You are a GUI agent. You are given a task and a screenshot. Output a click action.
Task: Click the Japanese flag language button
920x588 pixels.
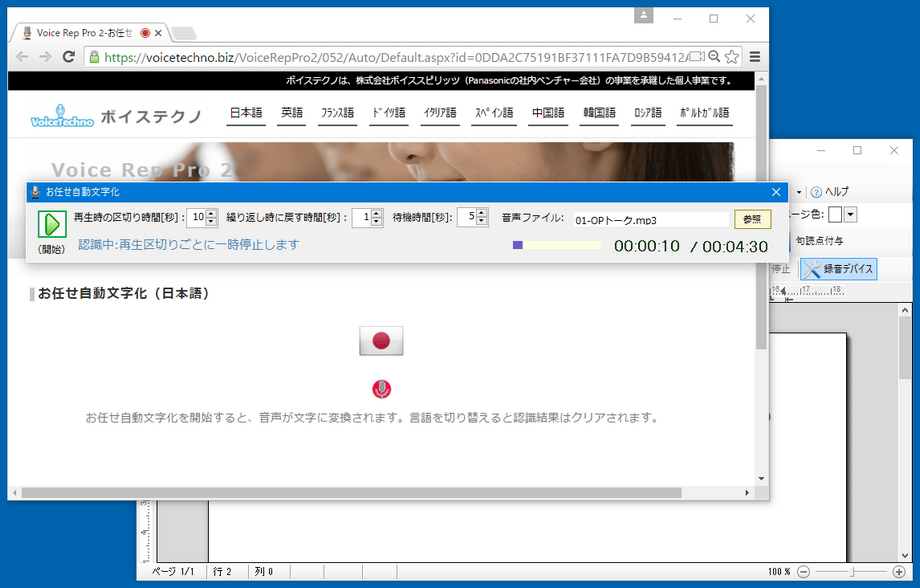381,340
